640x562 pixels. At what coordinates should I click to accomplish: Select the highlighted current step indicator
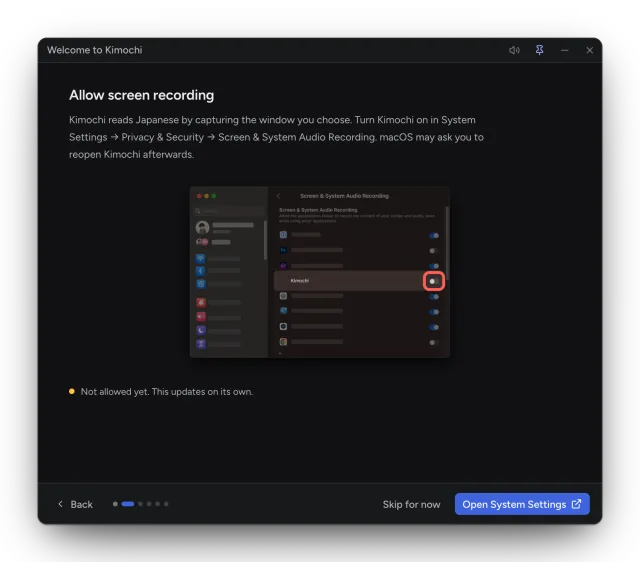(128, 504)
